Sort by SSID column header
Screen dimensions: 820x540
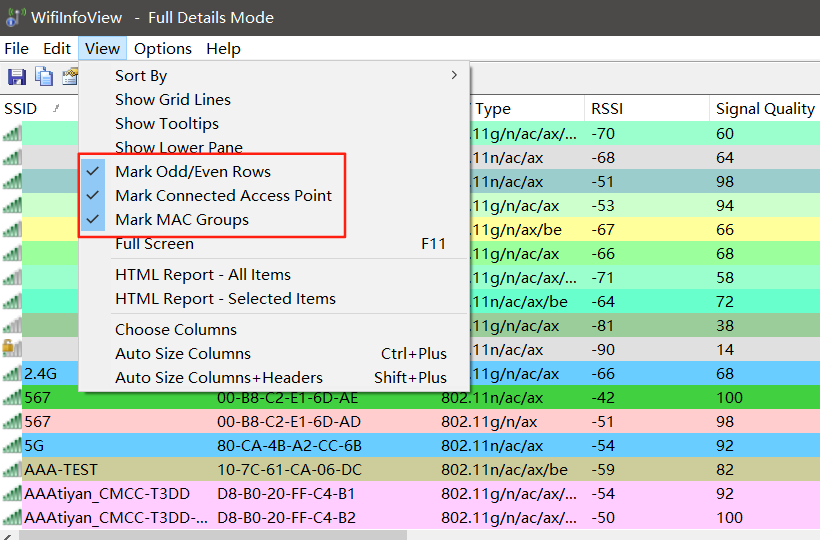coord(39,108)
